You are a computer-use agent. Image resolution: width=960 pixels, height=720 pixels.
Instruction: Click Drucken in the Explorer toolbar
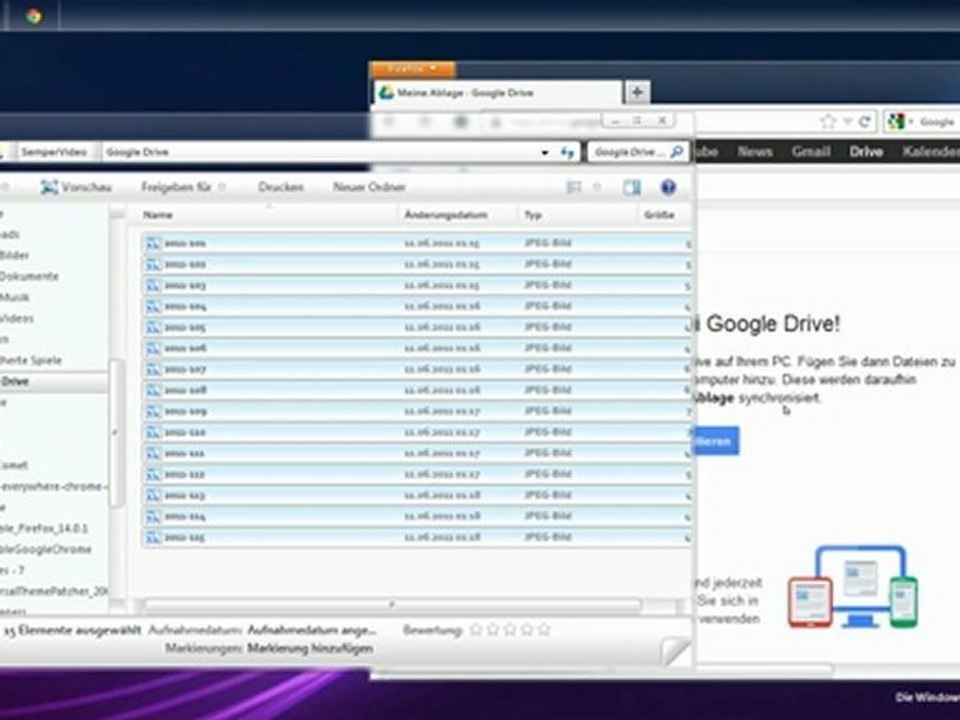tap(280, 187)
